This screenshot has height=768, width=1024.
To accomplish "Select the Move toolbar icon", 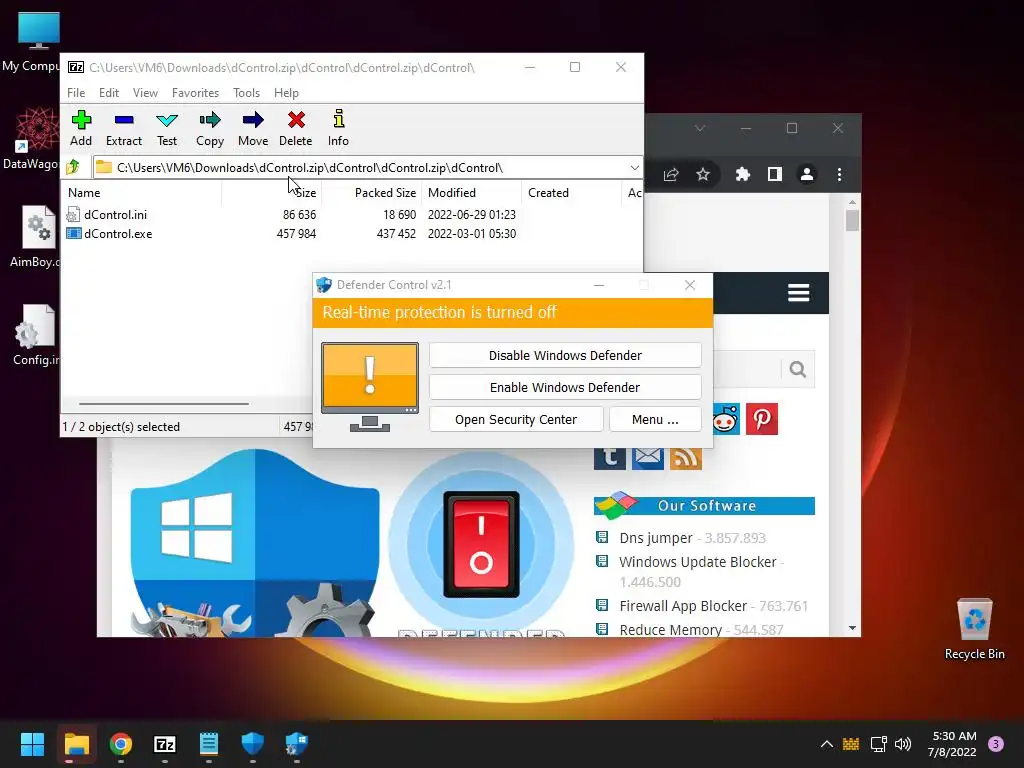I will pos(253,128).
